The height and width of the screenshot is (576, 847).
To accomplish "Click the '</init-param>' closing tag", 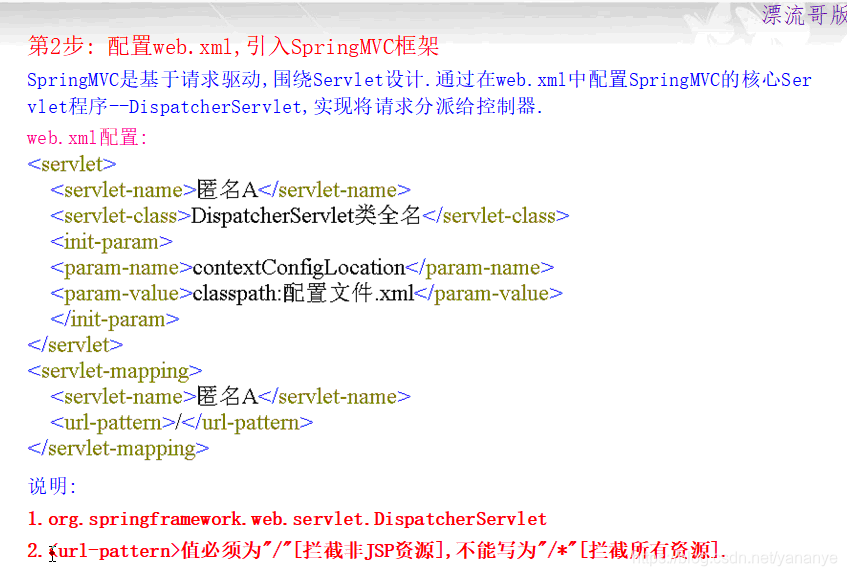I will click(115, 319).
